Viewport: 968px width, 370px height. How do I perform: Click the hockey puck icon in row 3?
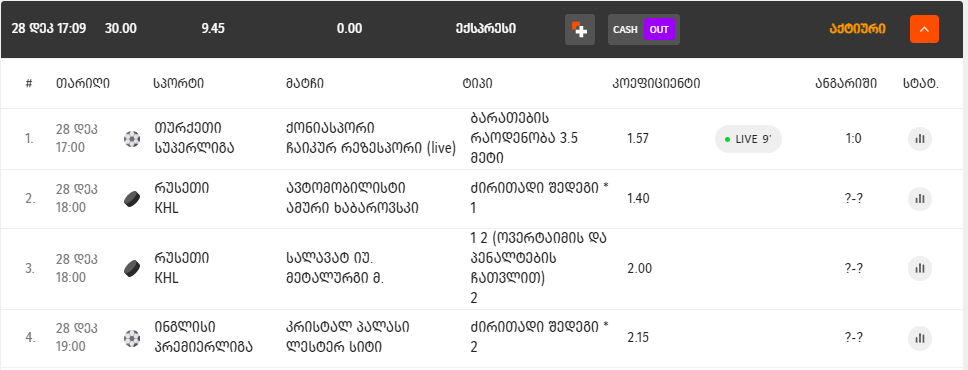coord(132,269)
